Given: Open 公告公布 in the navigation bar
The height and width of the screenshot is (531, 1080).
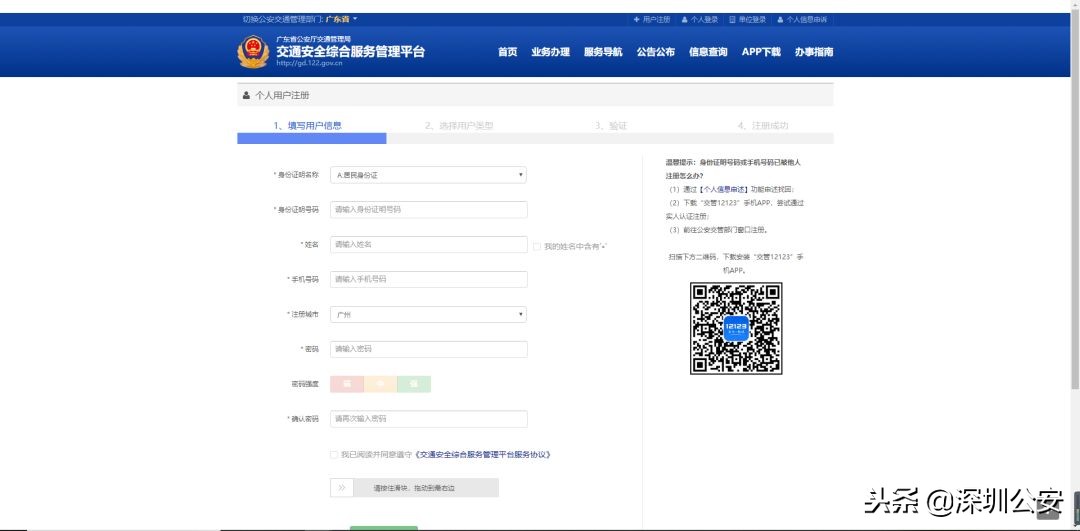Looking at the screenshot, I should [x=656, y=52].
